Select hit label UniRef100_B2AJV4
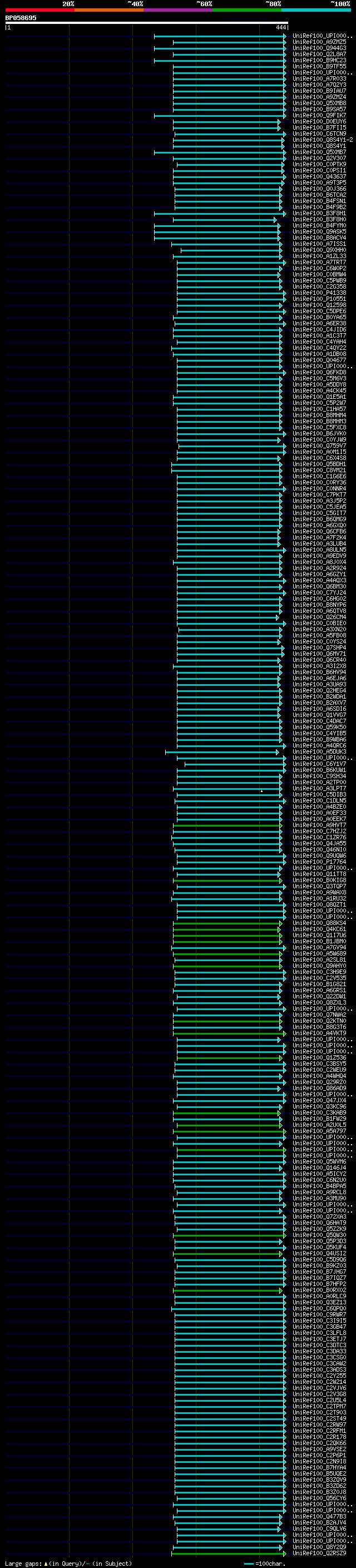Viewport: 356px width, 1568px height. coord(319,1523)
